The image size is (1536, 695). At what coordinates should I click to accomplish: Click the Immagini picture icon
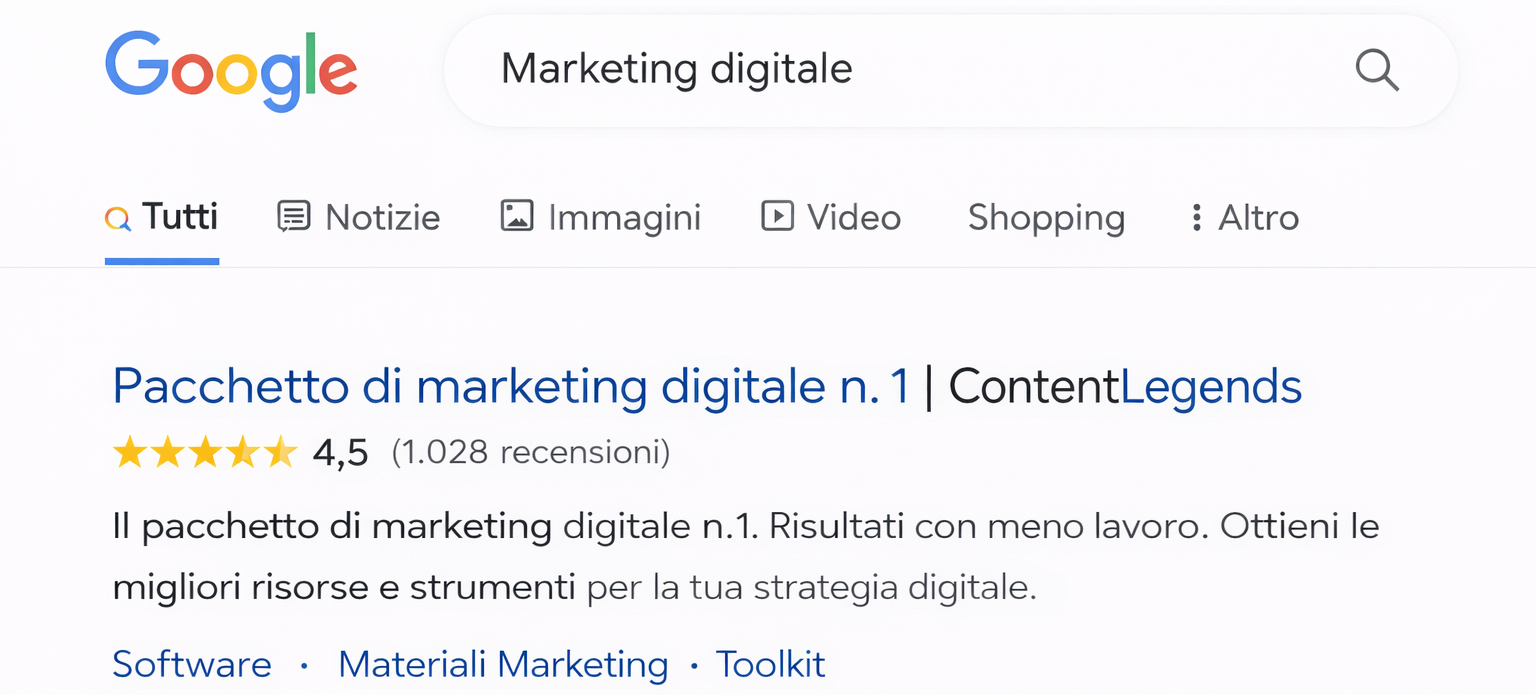(516, 217)
